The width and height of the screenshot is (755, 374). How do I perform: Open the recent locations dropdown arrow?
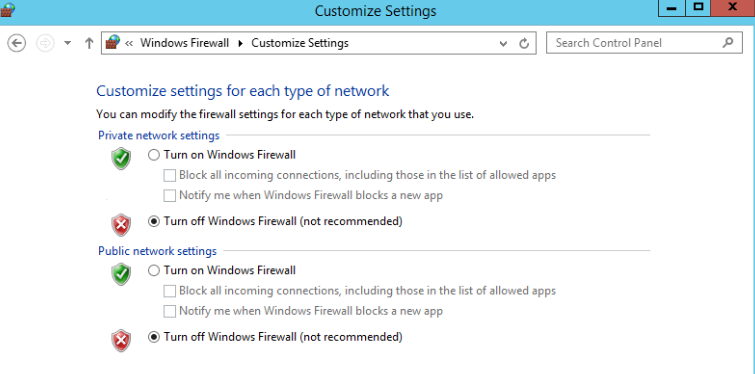pyautogui.click(x=67, y=43)
